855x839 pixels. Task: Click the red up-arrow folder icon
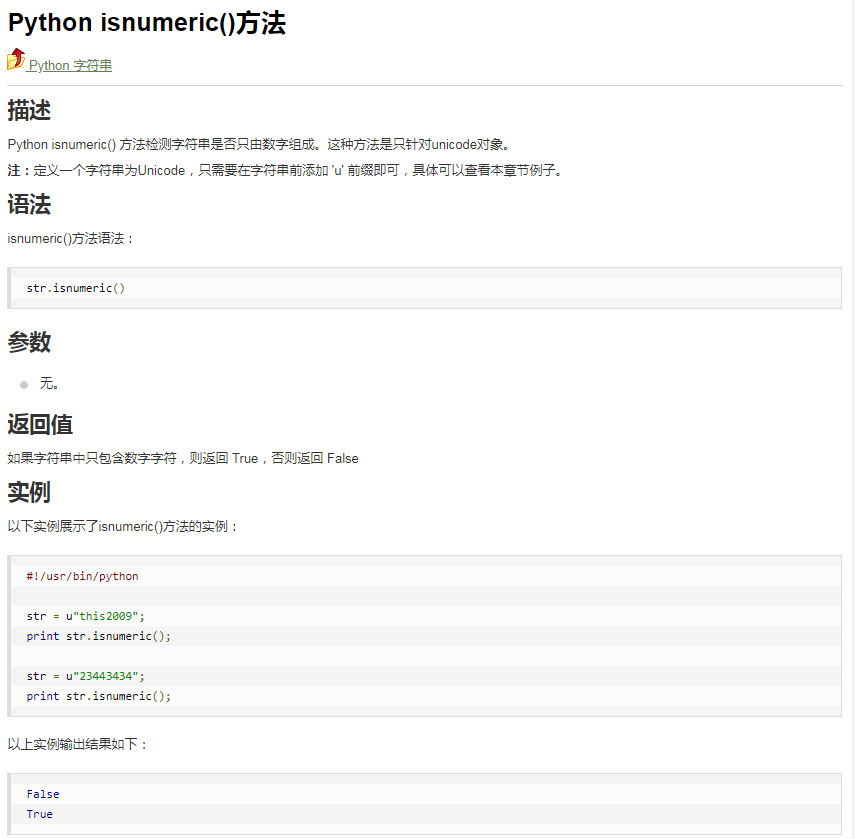click(x=16, y=59)
